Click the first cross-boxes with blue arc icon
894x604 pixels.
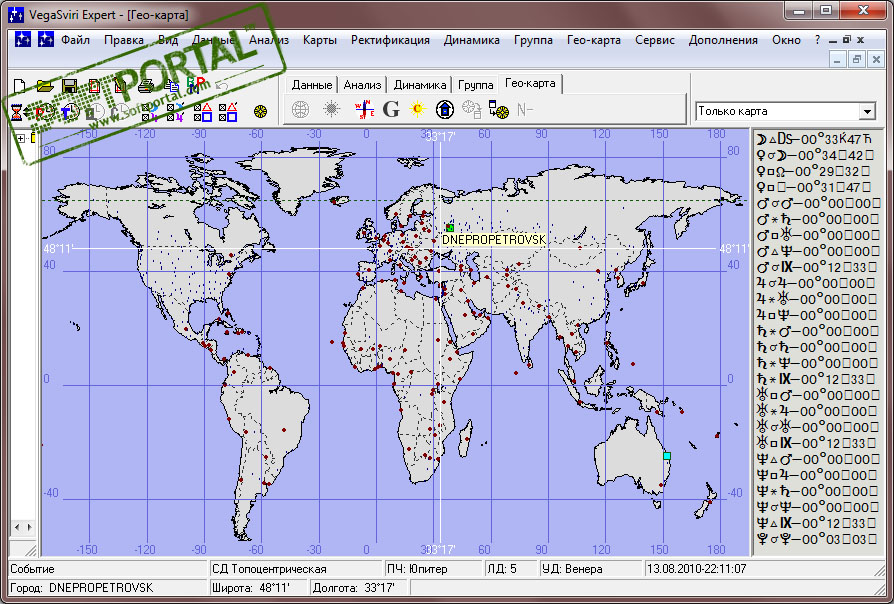coord(151,112)
